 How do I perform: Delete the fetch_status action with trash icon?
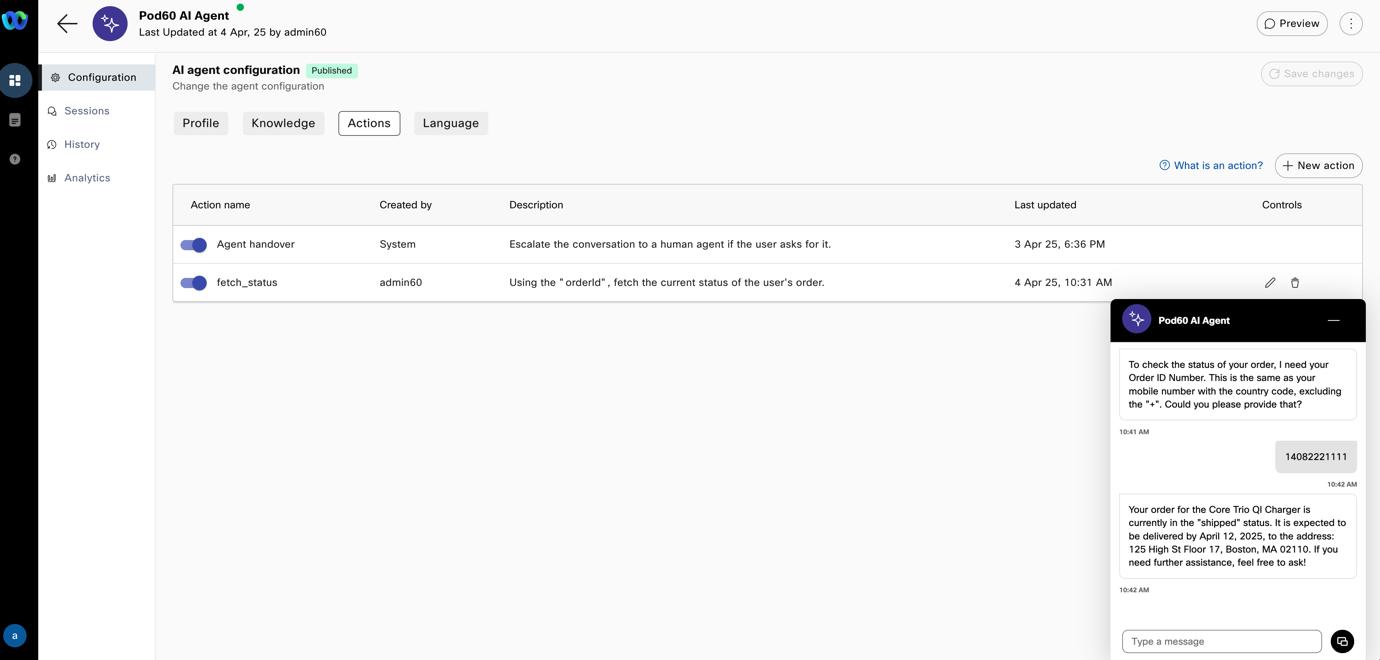[x=1295, y=283]
